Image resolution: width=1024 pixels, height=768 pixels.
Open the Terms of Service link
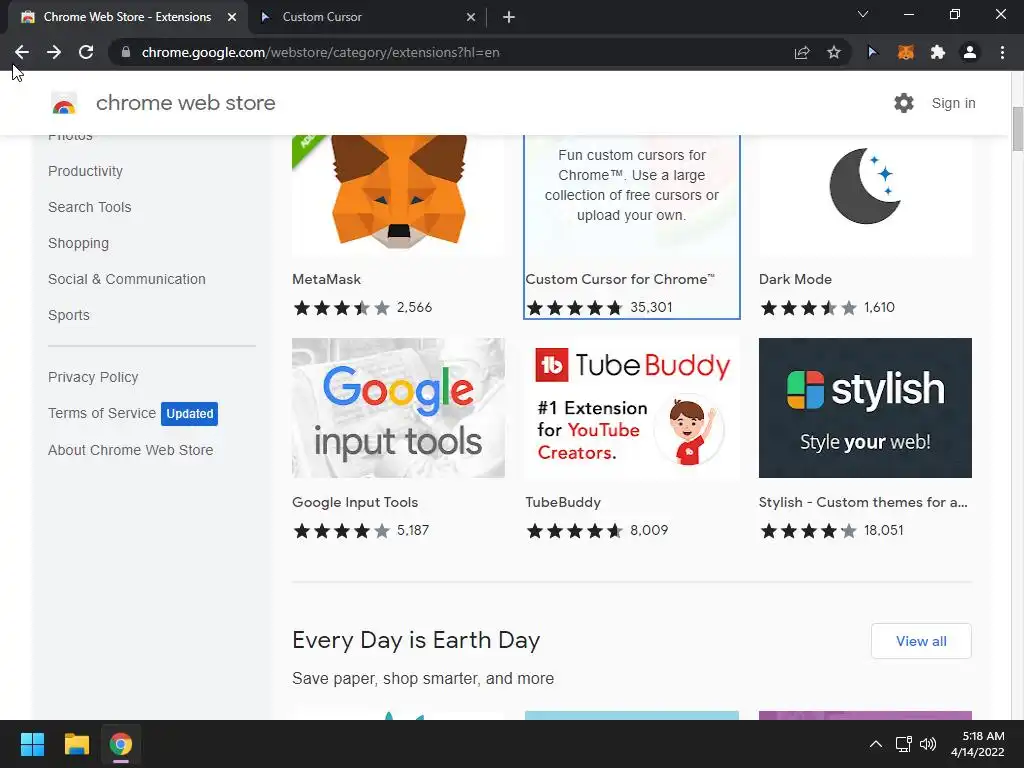102,413
